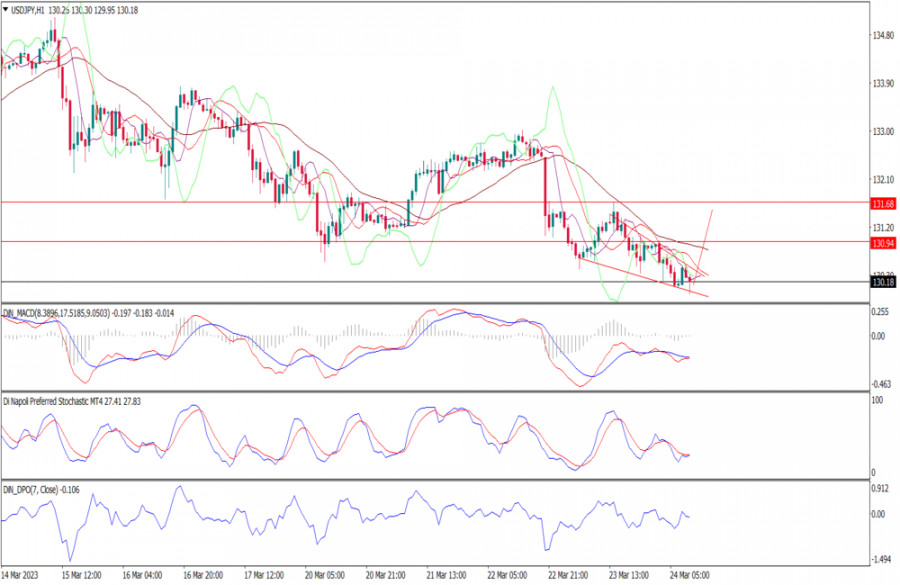Open the chart menu triangle beside USDJPY,H1
Screen dimensions: 900x585
pyautogui.click(x=6, y=10)
